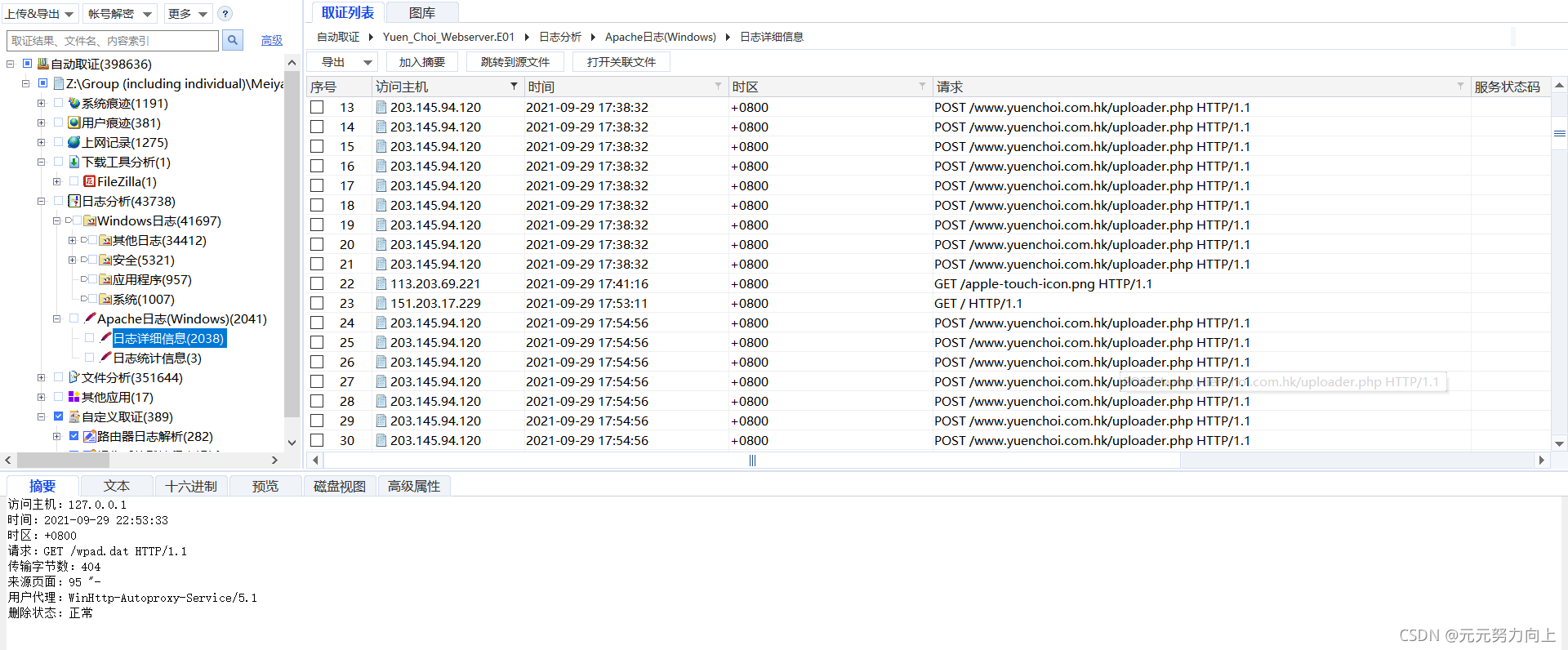
Task: Click the 日志详细信息 feather icon
Action: point(105,337)
